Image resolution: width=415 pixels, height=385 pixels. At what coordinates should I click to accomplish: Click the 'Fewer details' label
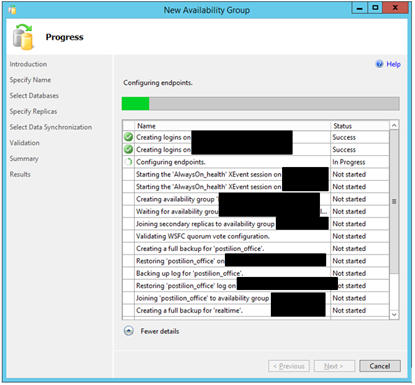pos(160,331)
